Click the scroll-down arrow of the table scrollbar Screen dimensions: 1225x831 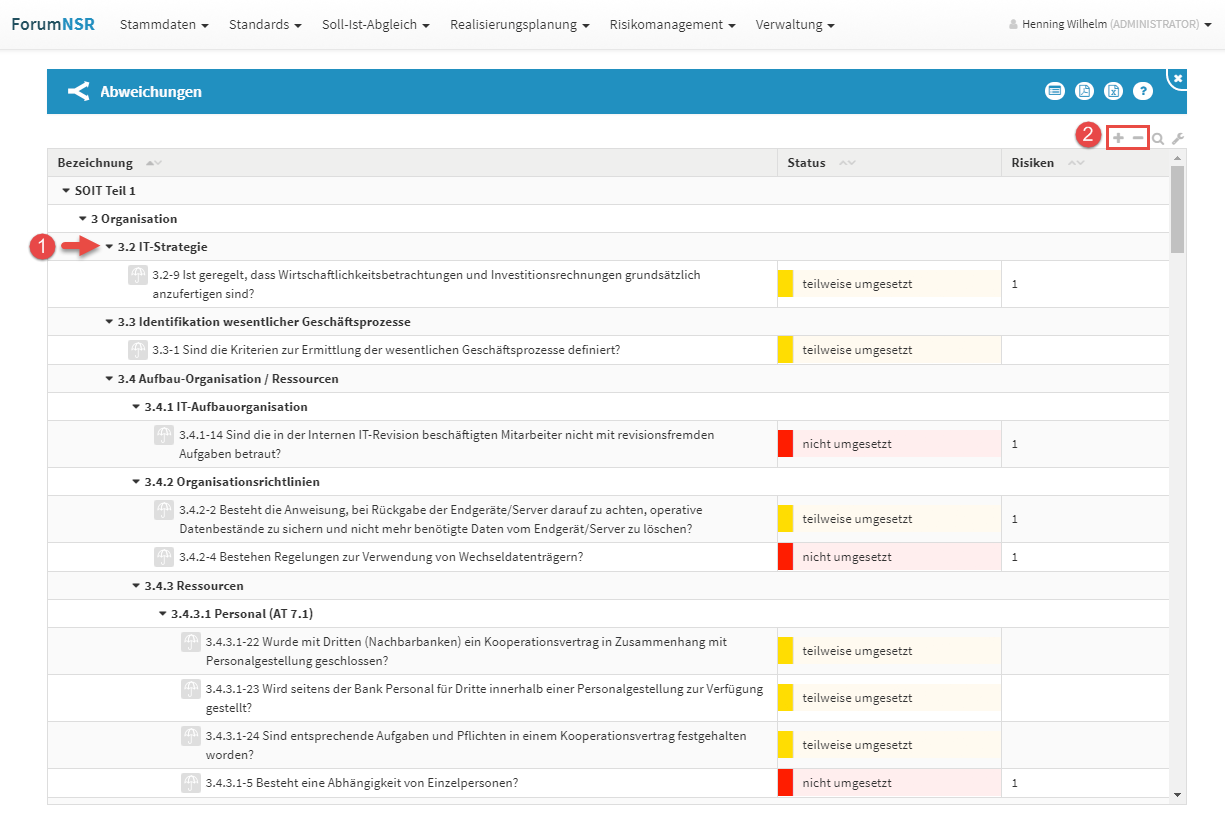1177,794
